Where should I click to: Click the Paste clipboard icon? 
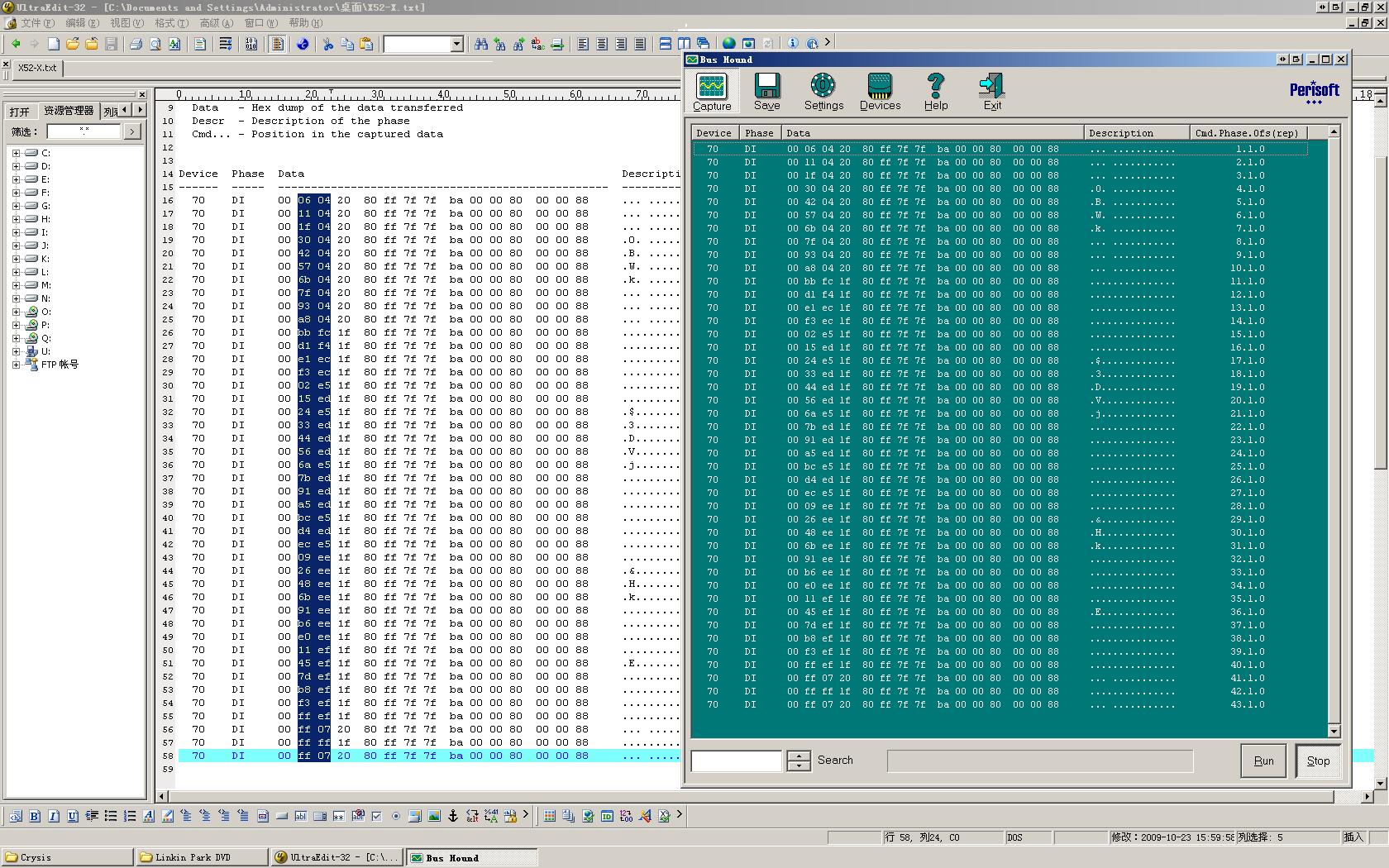(x=366, y=44)
